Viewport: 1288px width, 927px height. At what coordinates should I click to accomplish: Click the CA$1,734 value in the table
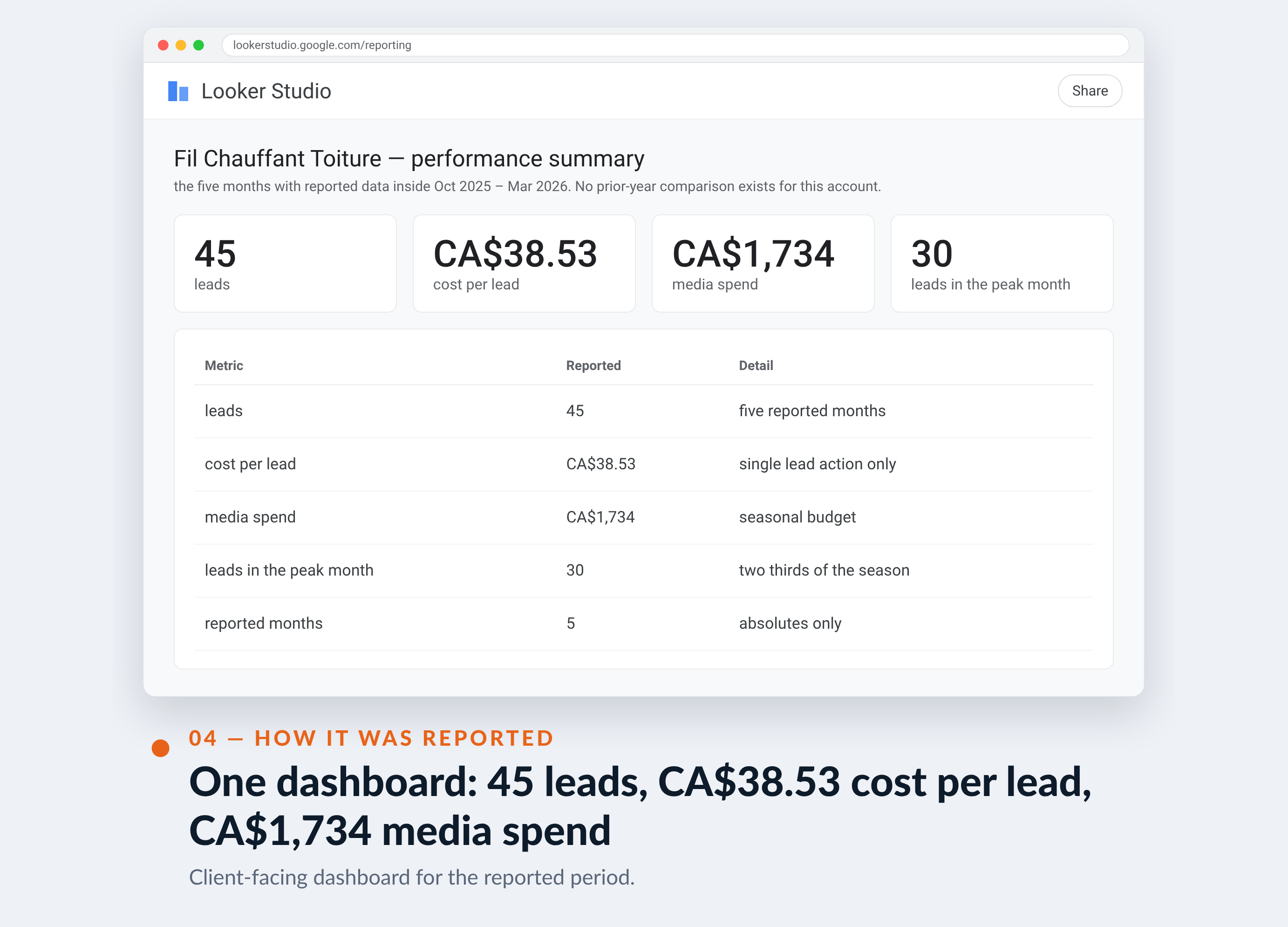[x=600, y=517]
